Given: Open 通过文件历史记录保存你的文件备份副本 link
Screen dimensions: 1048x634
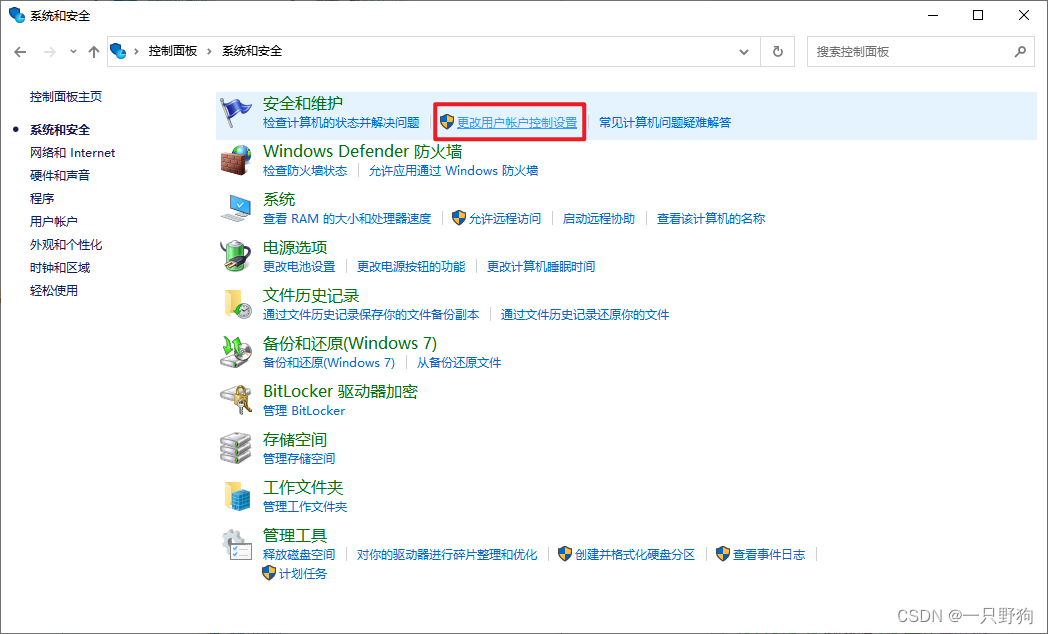Looking at the screenshot, I should pos(371,315).
